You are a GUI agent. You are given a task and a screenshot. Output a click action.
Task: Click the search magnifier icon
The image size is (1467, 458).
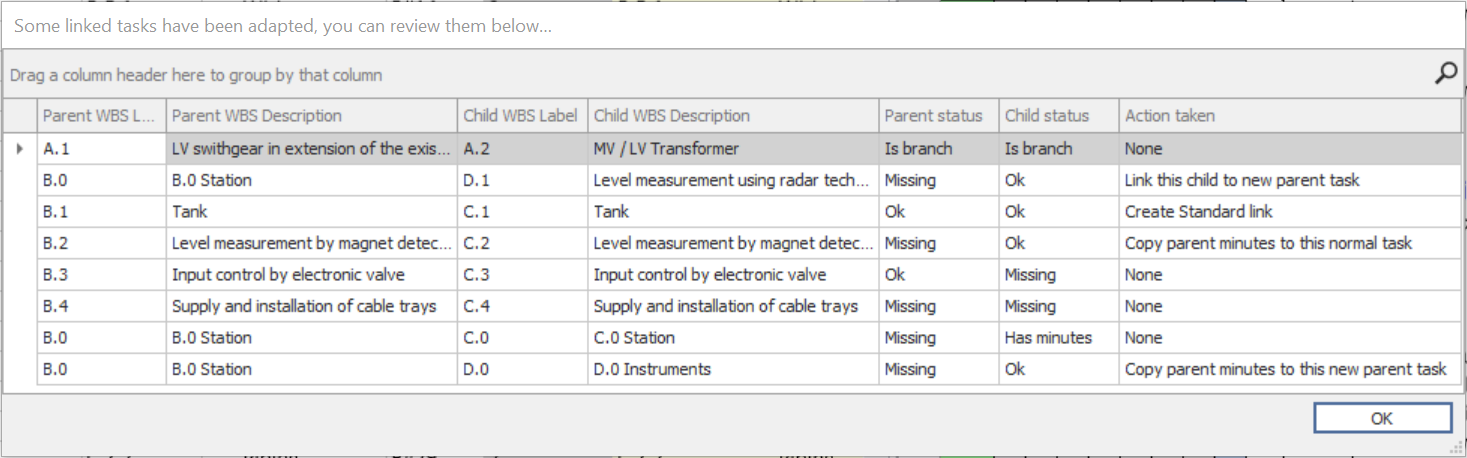pyautogui.click(x=1445, y=74)
